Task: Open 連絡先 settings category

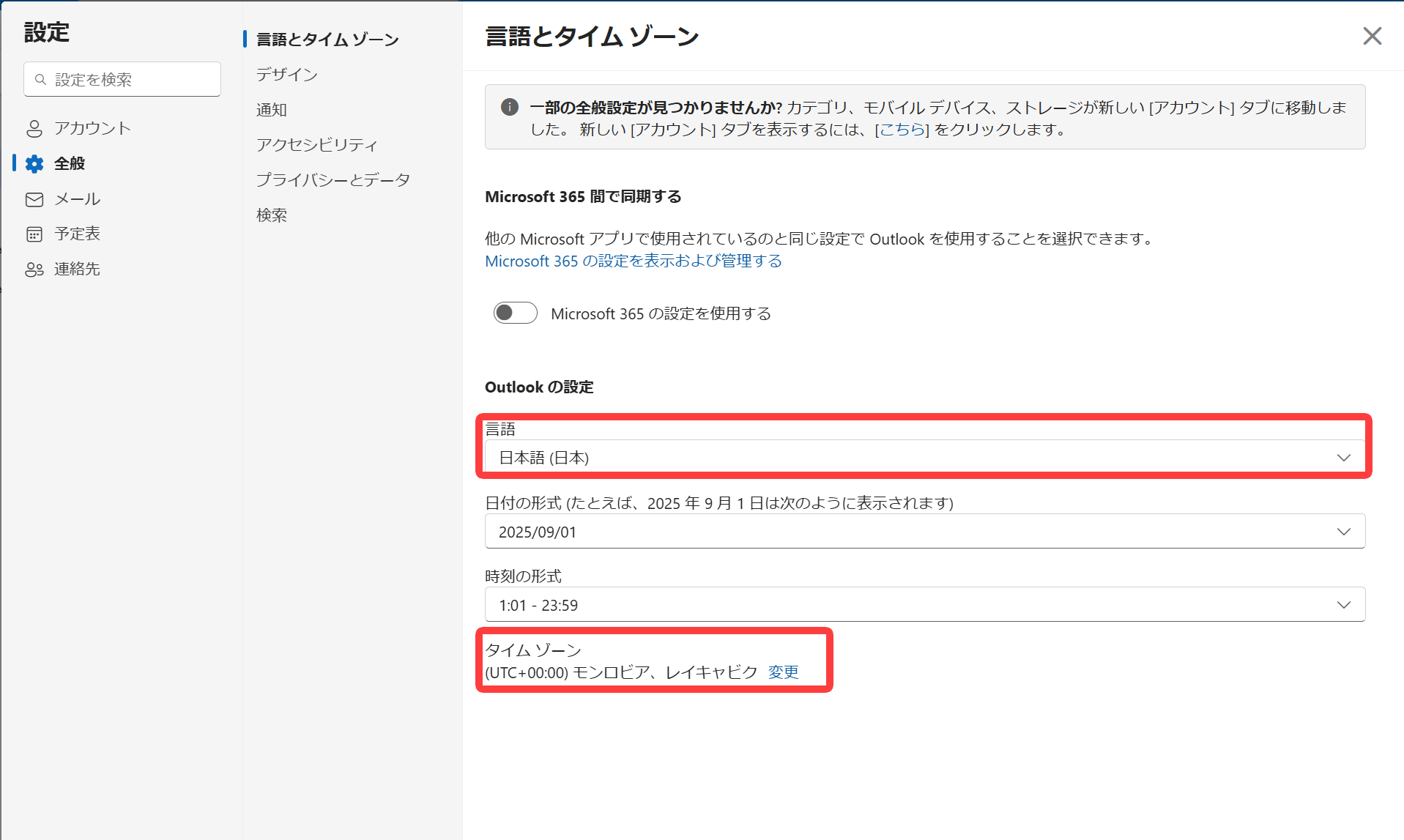Action: (78, 269)
